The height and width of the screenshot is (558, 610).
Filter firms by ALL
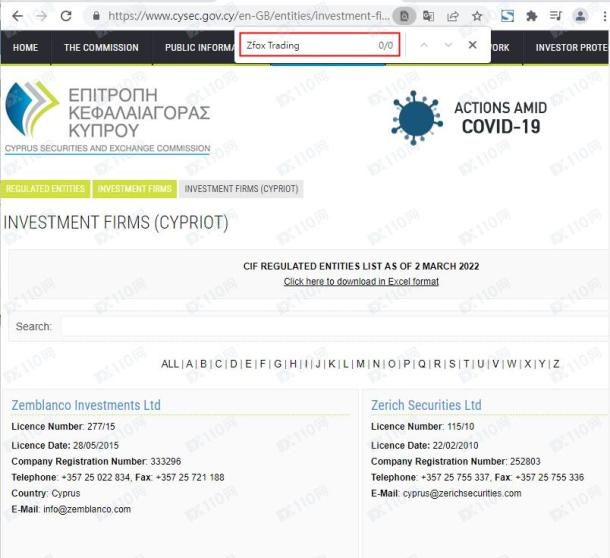(x=170, y=364)
